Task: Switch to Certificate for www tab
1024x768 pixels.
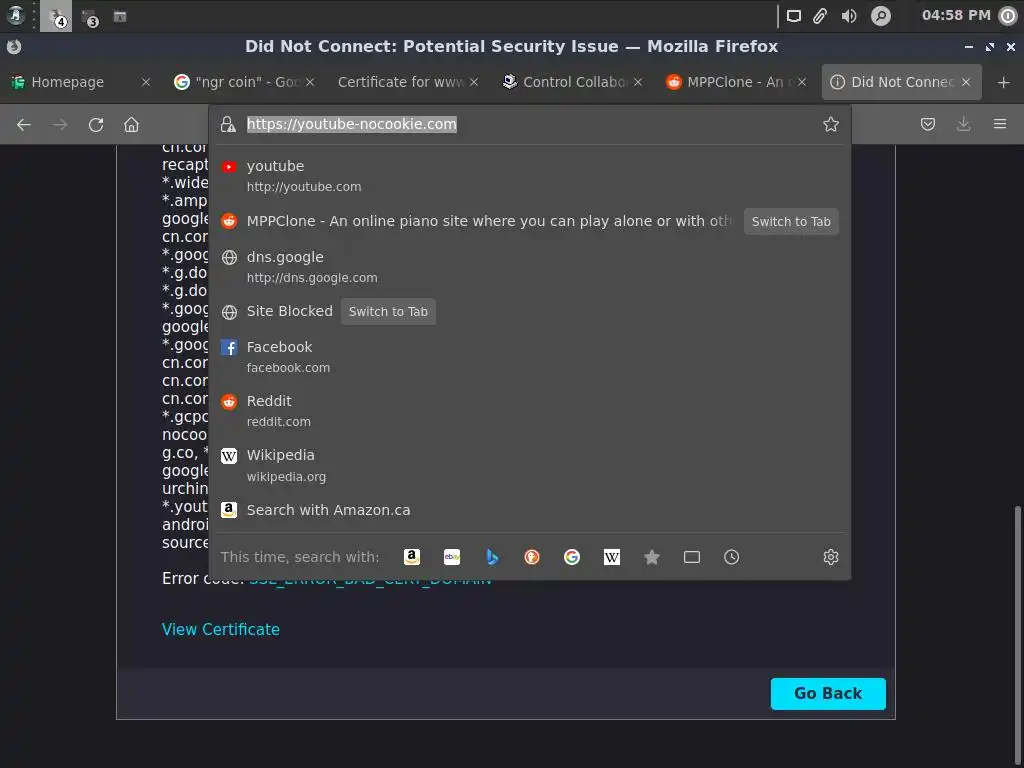Action: (400, 82)
